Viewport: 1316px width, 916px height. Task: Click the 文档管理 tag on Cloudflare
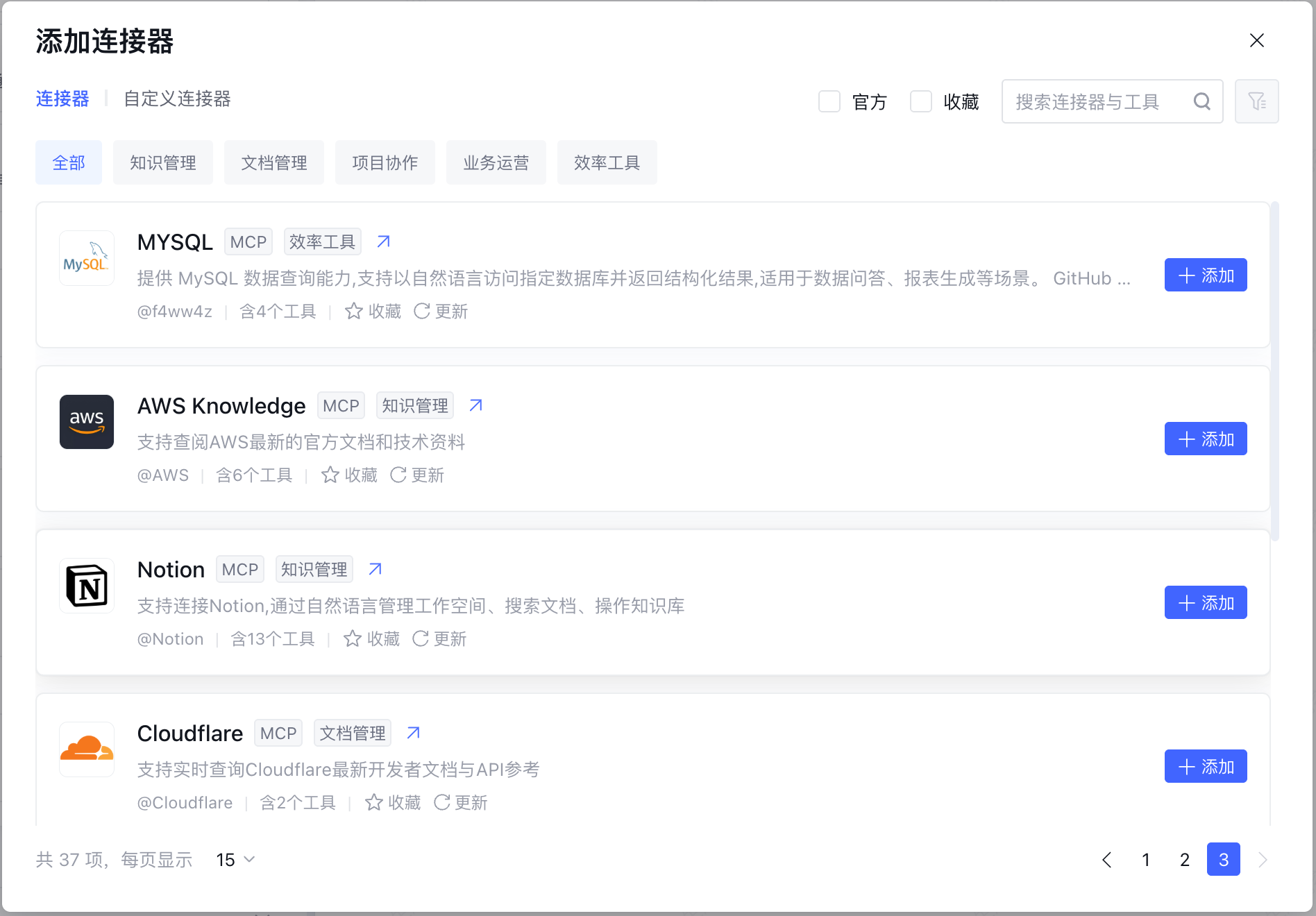[353, 733]
